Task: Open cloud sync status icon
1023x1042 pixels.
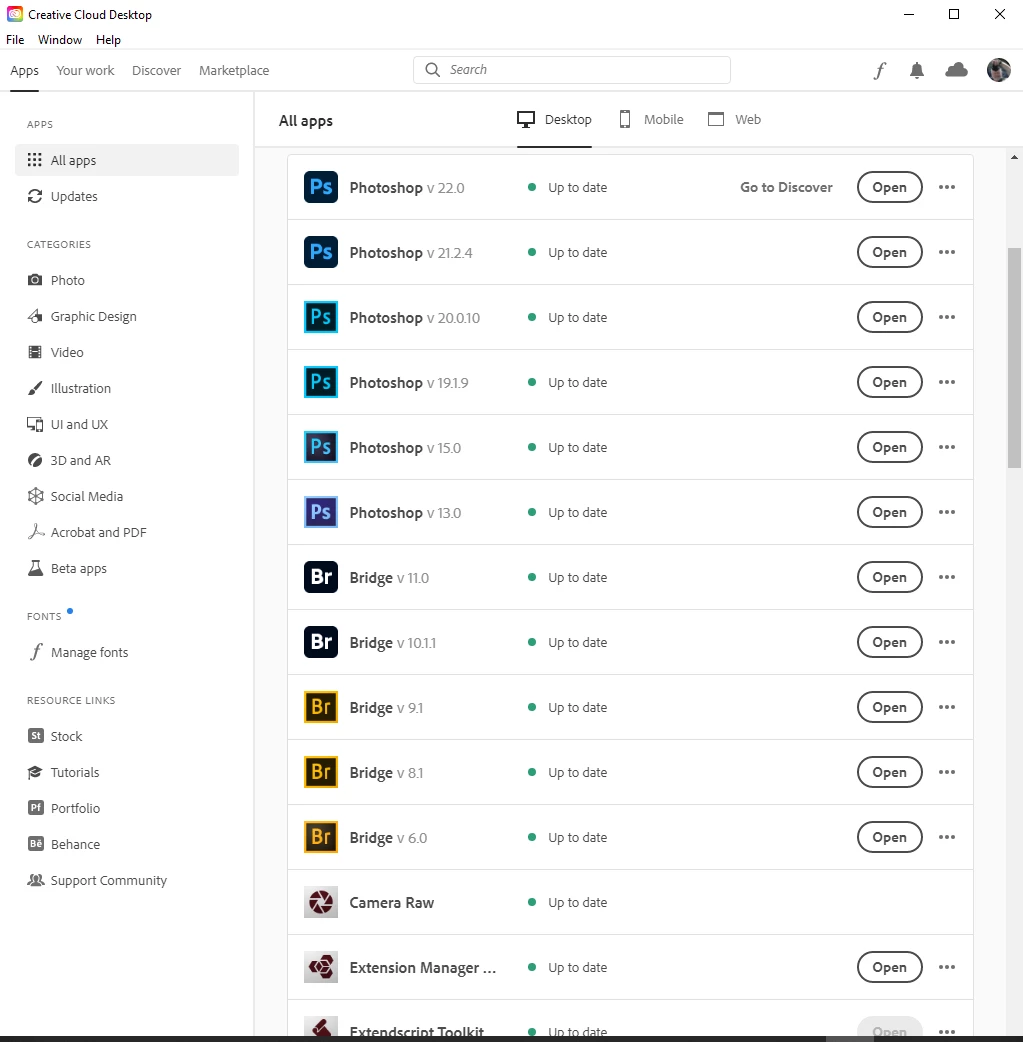Action: 956,69
